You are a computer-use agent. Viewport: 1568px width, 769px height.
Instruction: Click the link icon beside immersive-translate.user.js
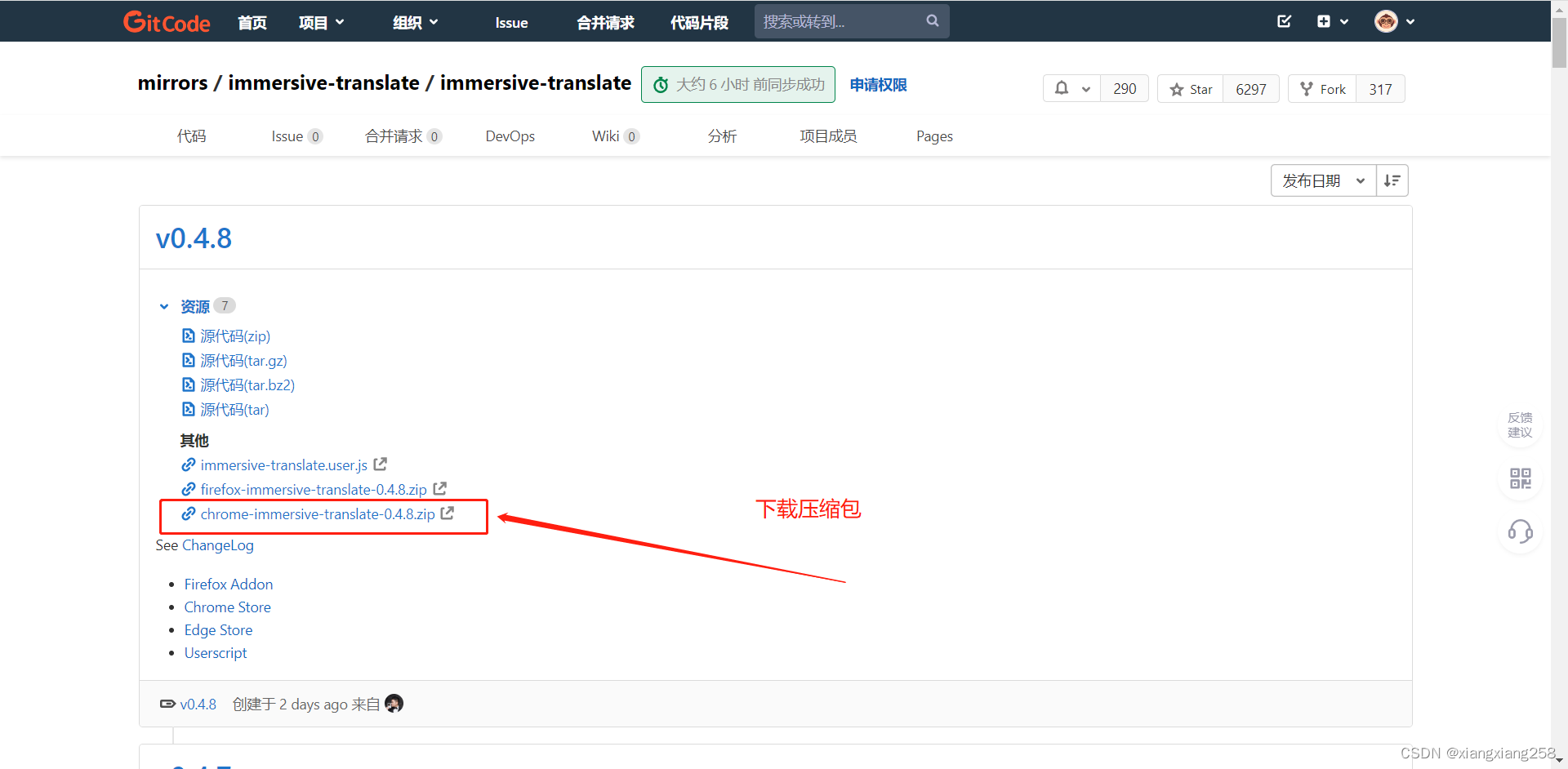tap(189, 465)
